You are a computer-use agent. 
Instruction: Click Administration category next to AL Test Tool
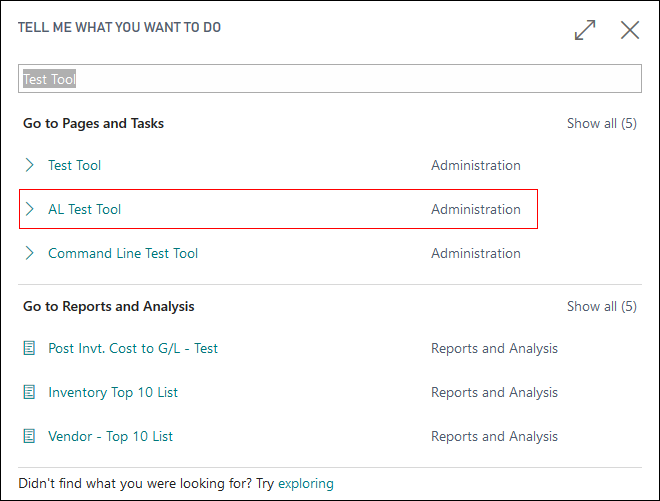coord(476,209)
